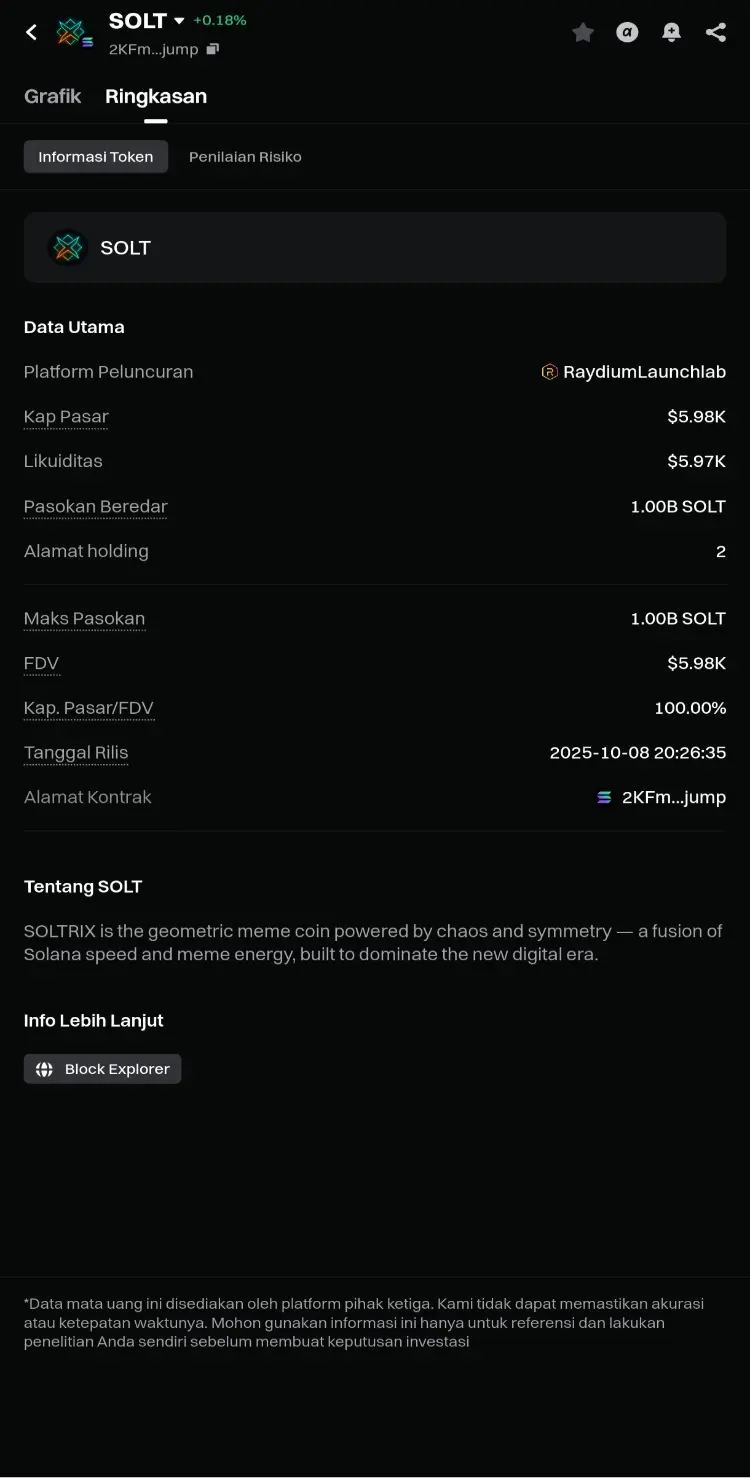Click the RaydiumLaunchlab platform icon
Image resolution: width=750 pixels, height=1478 pixels.
tap(549, 372)
